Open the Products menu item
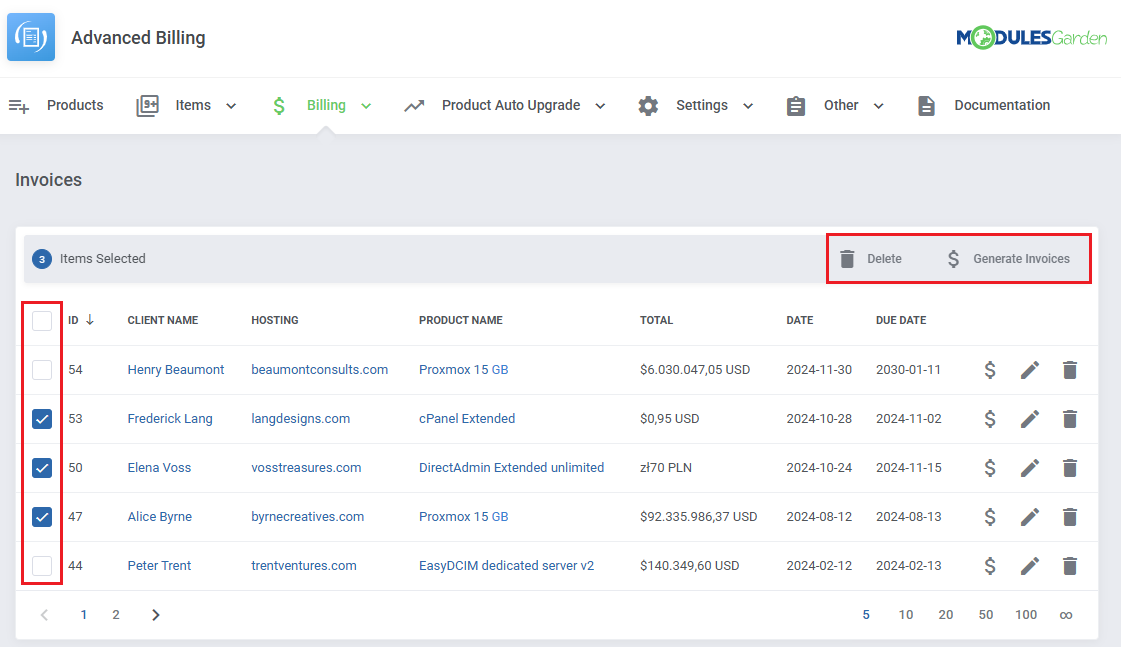The height and width of the screenshot is (647, 1121). pos(75,105)
